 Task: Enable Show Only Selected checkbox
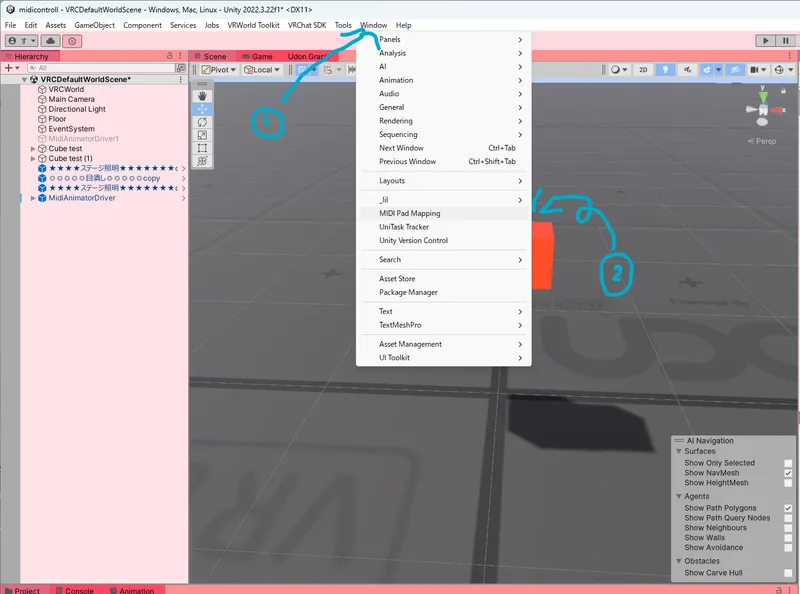788,463
